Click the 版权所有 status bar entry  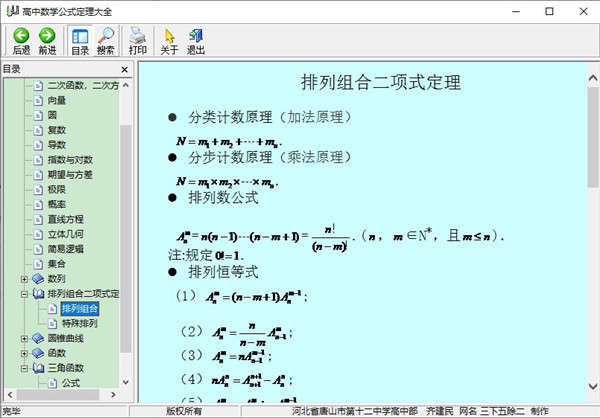[184, 411]
